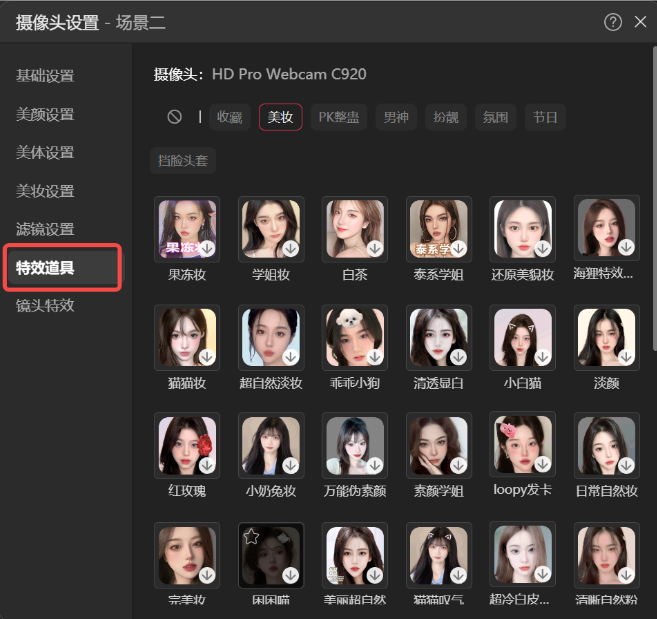Open 美颜设置 in the sidebar
Screen dimensions: 657x619
[x=45, y=114]
